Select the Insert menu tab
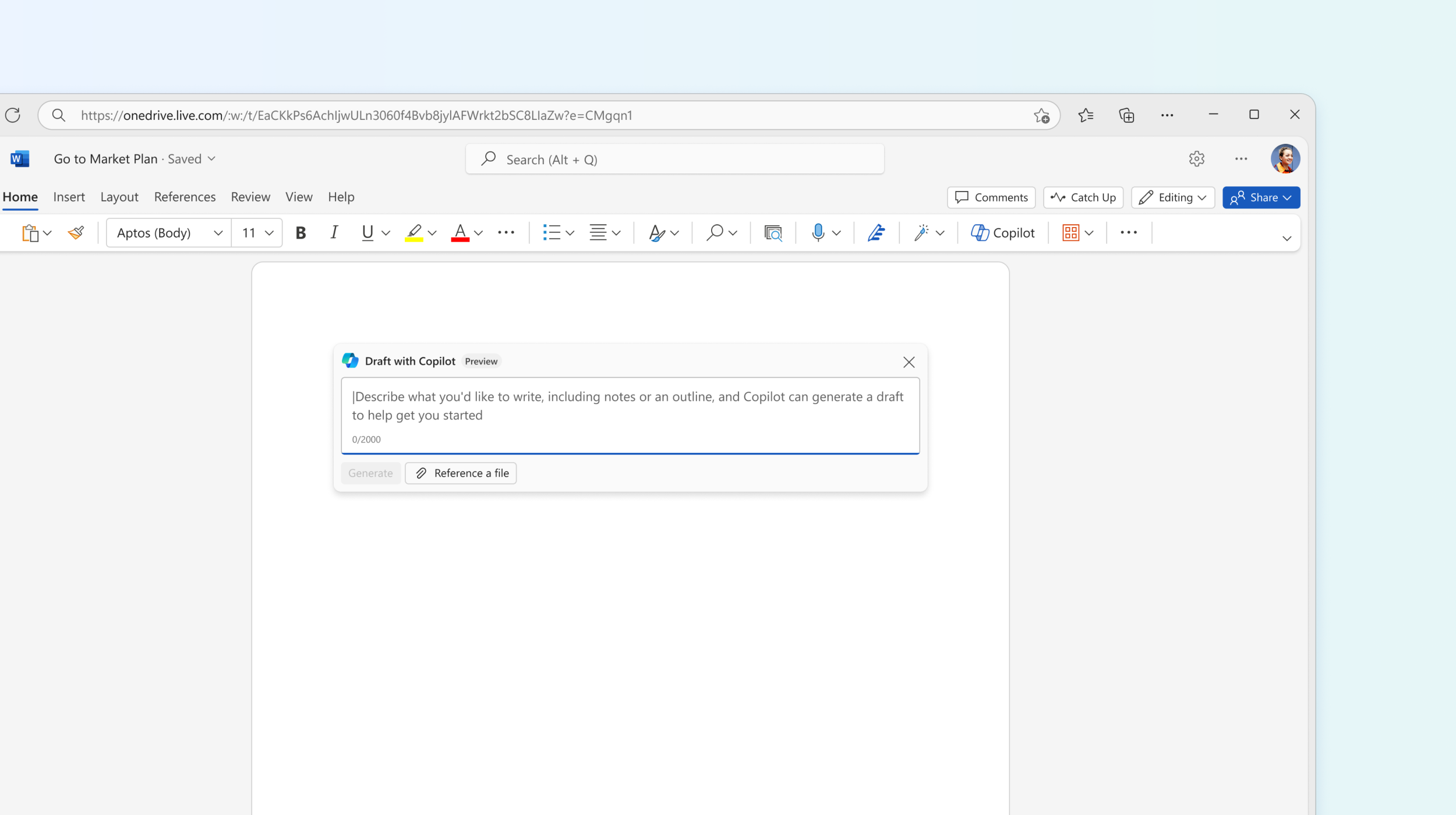The width and height of the screenshot is (1456, 815). pyautogui.click(x=69, y=196)
